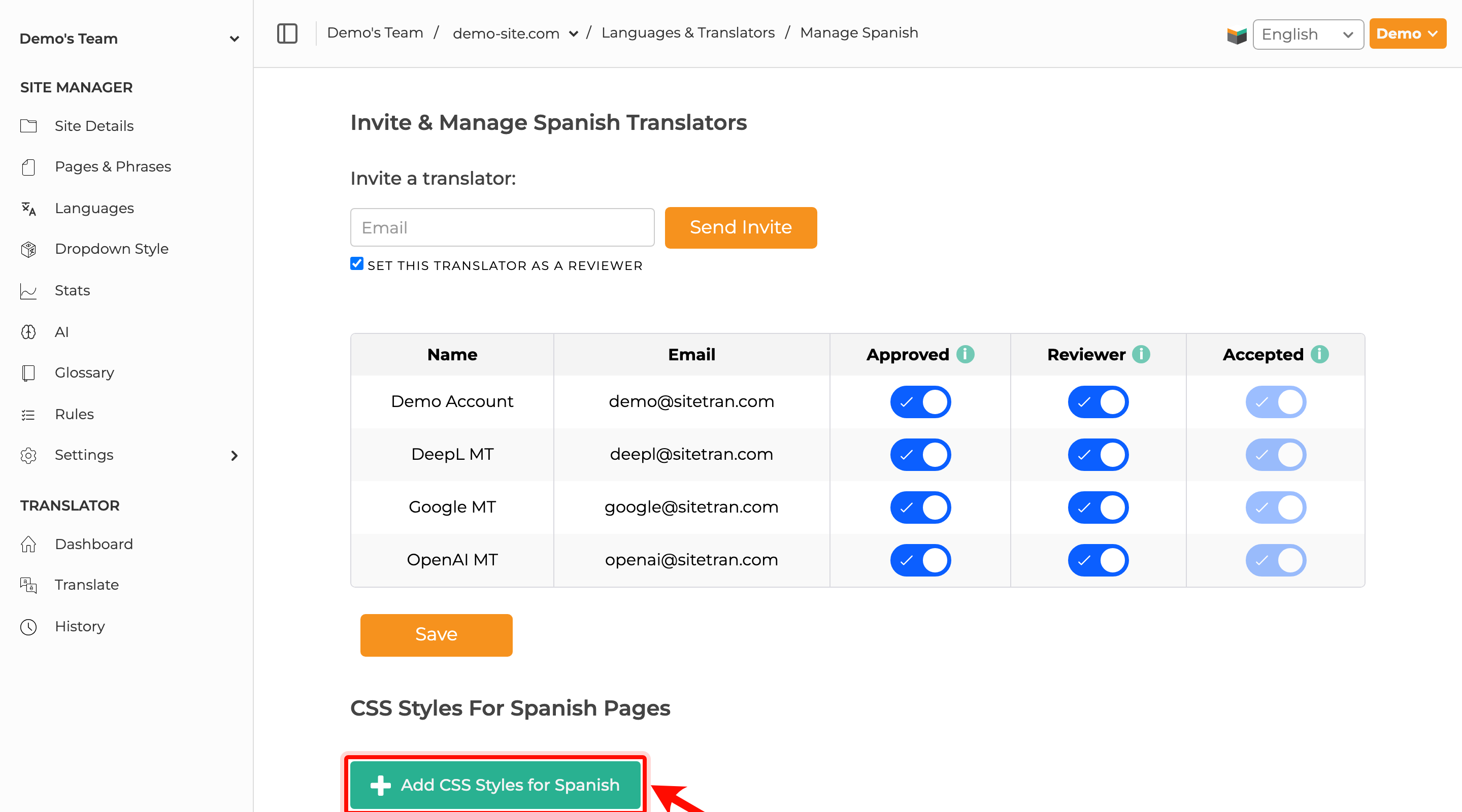The height and width of the screenshot is (812, 1462).
Task: Toggle Reviewer switch for Google MT
Action: click(x=1098, y=507)
